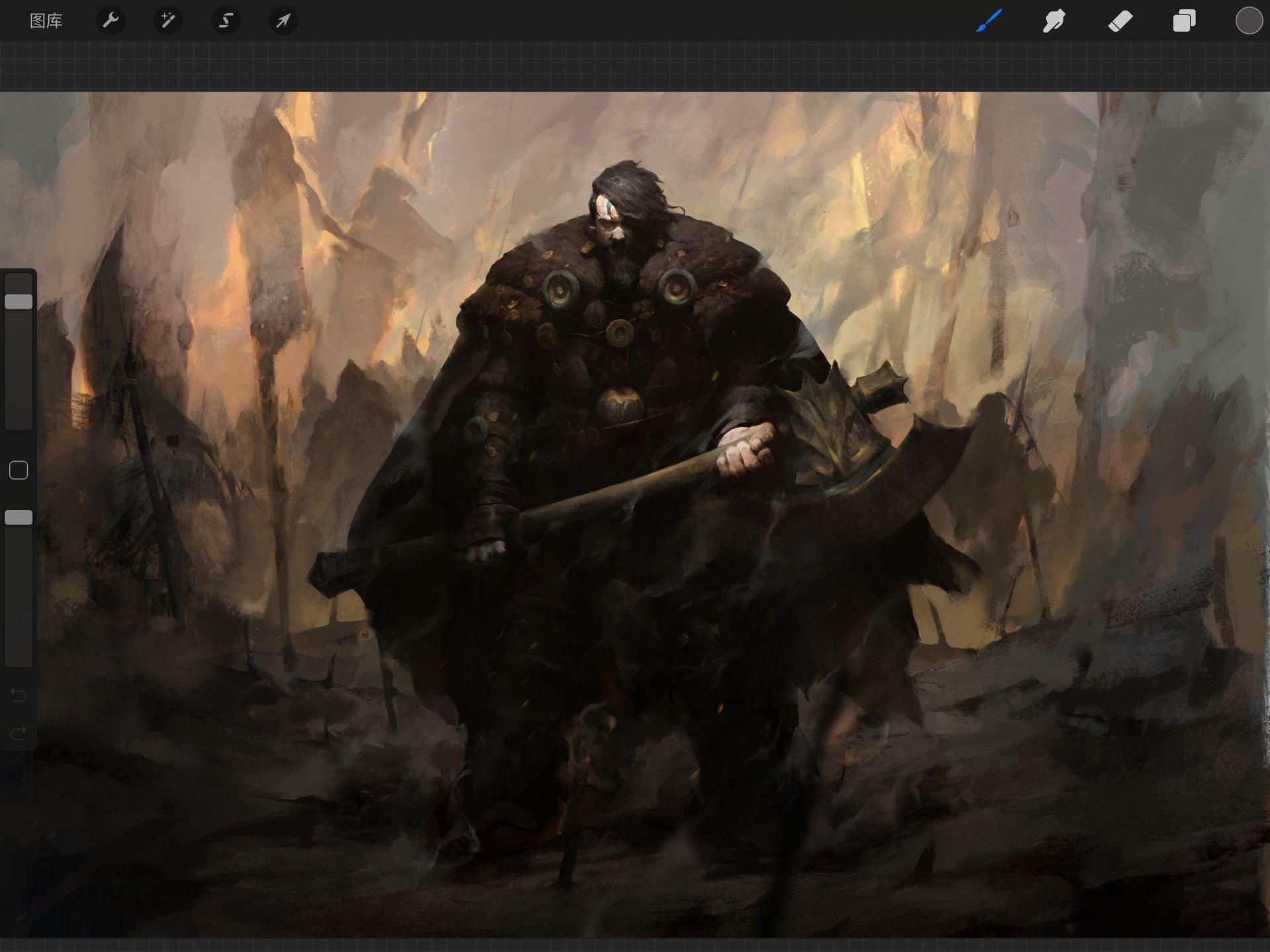Open the active color circle picker
Screen dimensions: 1270x952
point(1249,21)
